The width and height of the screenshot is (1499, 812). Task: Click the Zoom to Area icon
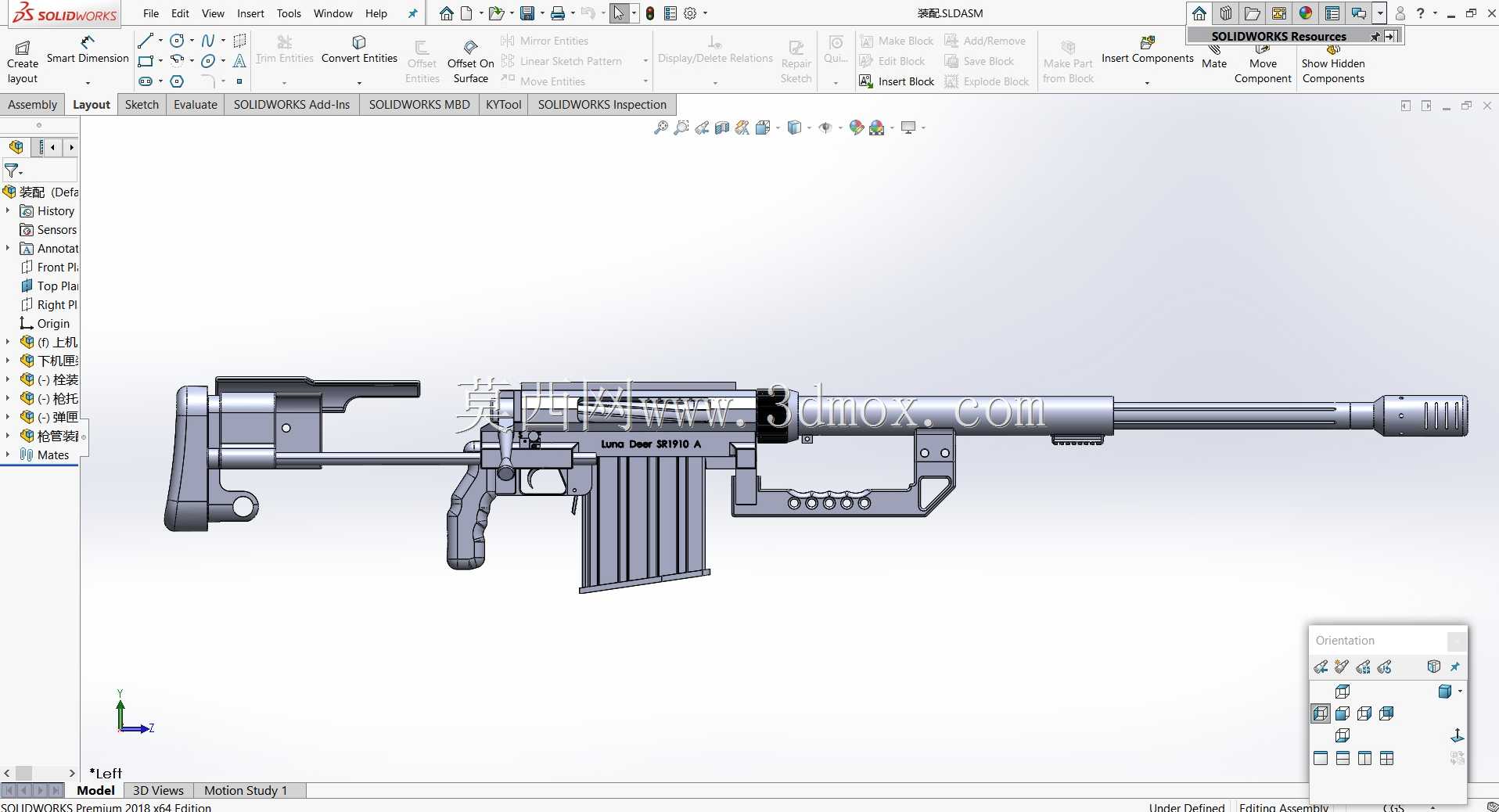(x=681, y=128)
